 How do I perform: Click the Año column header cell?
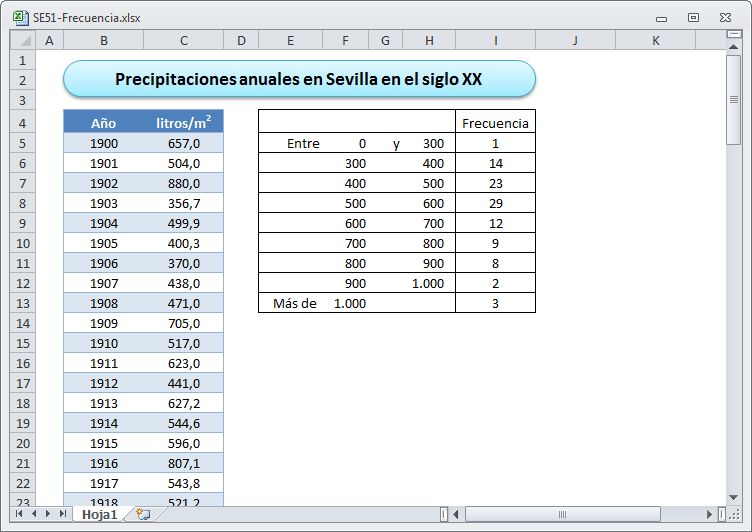pos(103,123)
